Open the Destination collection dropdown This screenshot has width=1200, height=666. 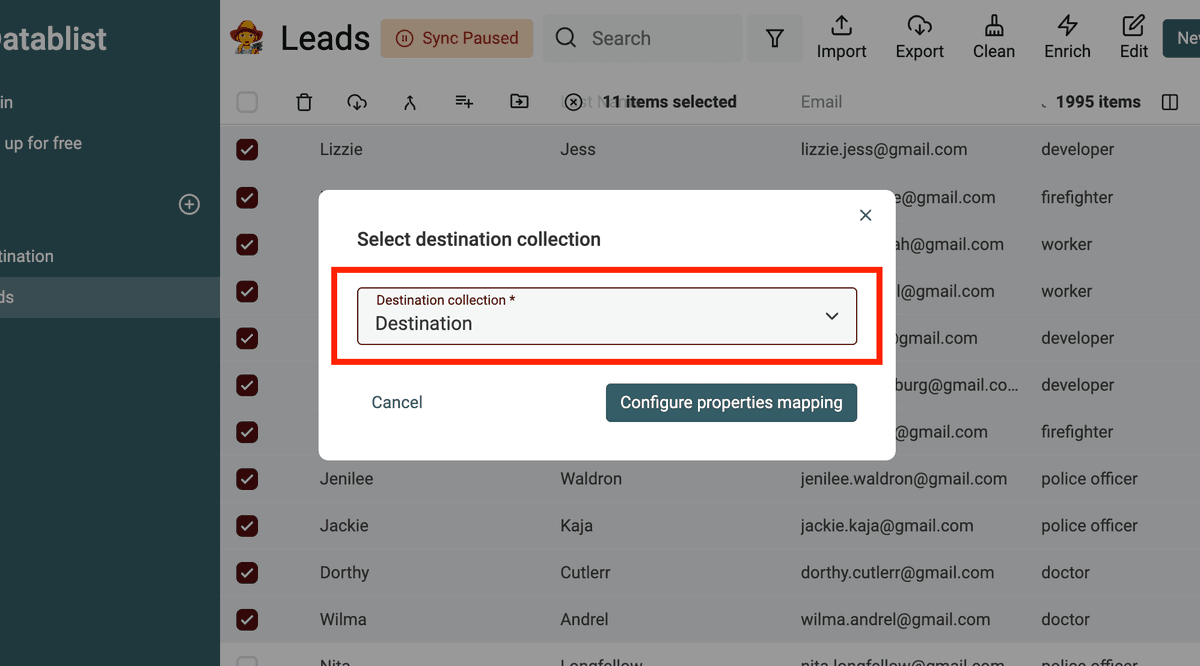(x=607, y=316)
